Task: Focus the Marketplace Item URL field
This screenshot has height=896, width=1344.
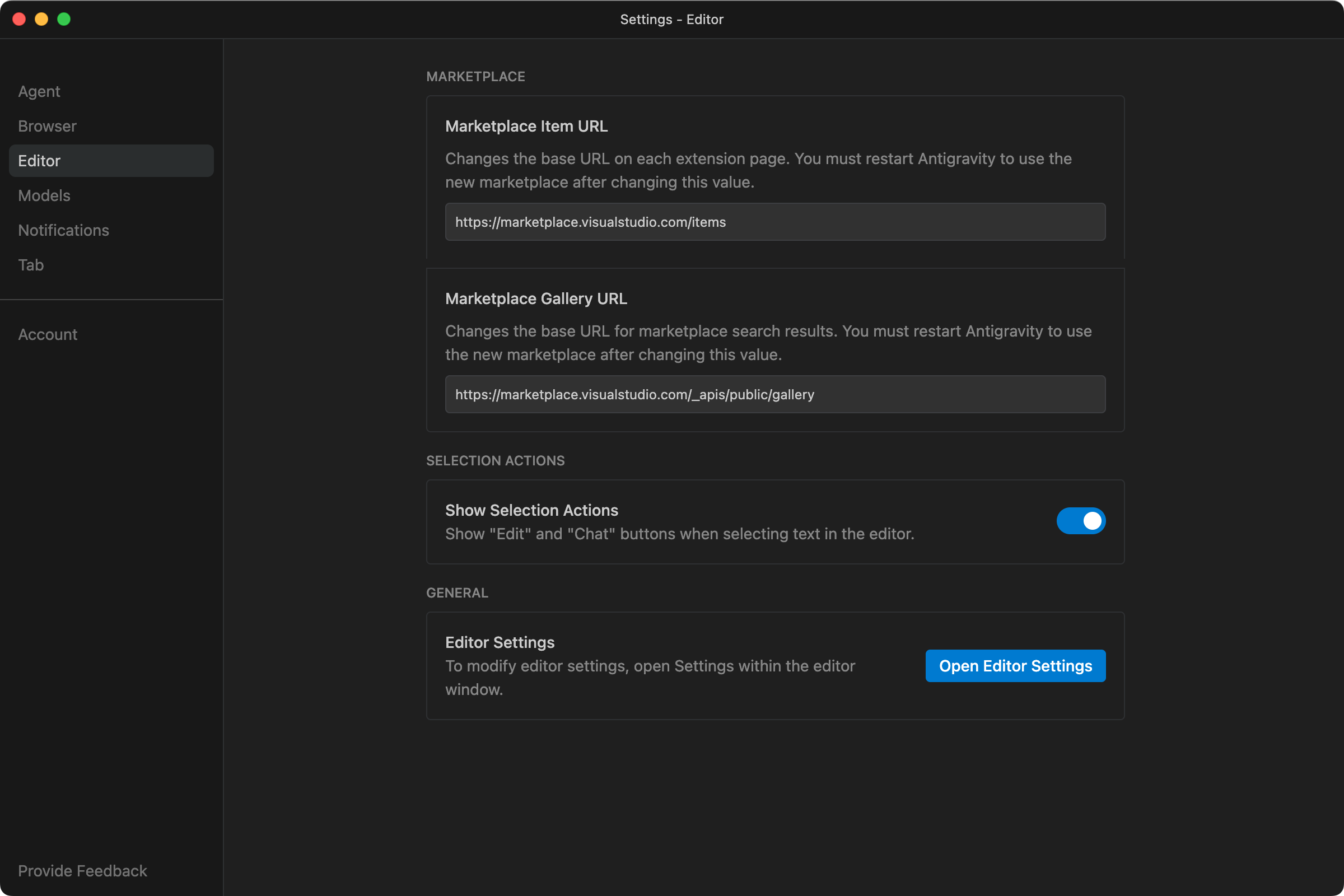Action: coord(775,222)
